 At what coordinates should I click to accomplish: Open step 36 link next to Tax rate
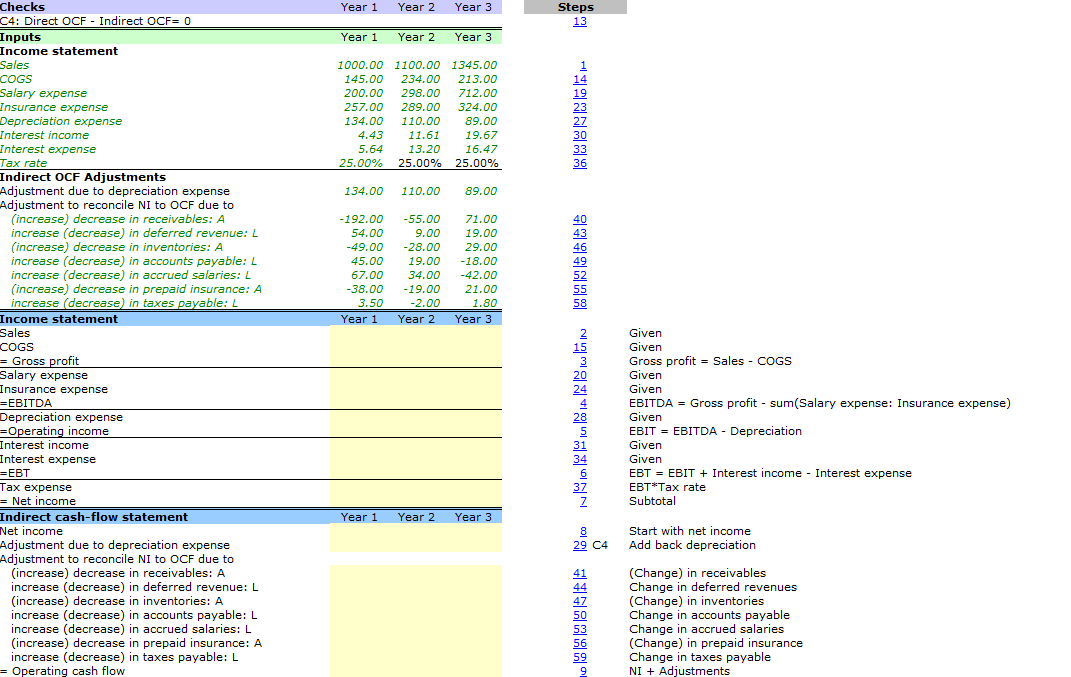(x=580, y=163)
